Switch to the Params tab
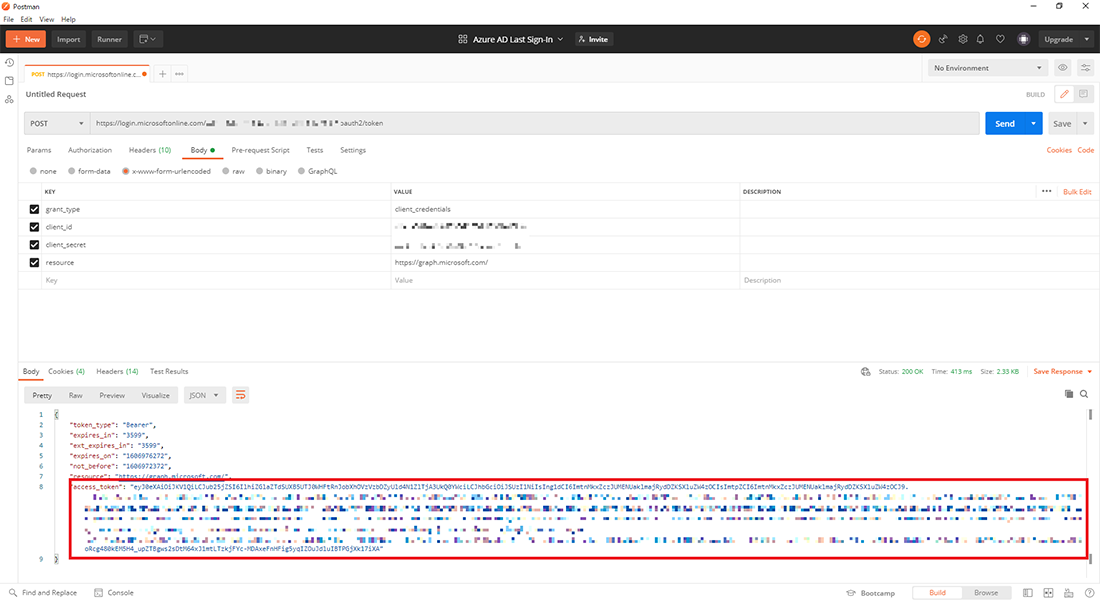The width and height of the screenshot is (1100, 602). click(39, 150)
